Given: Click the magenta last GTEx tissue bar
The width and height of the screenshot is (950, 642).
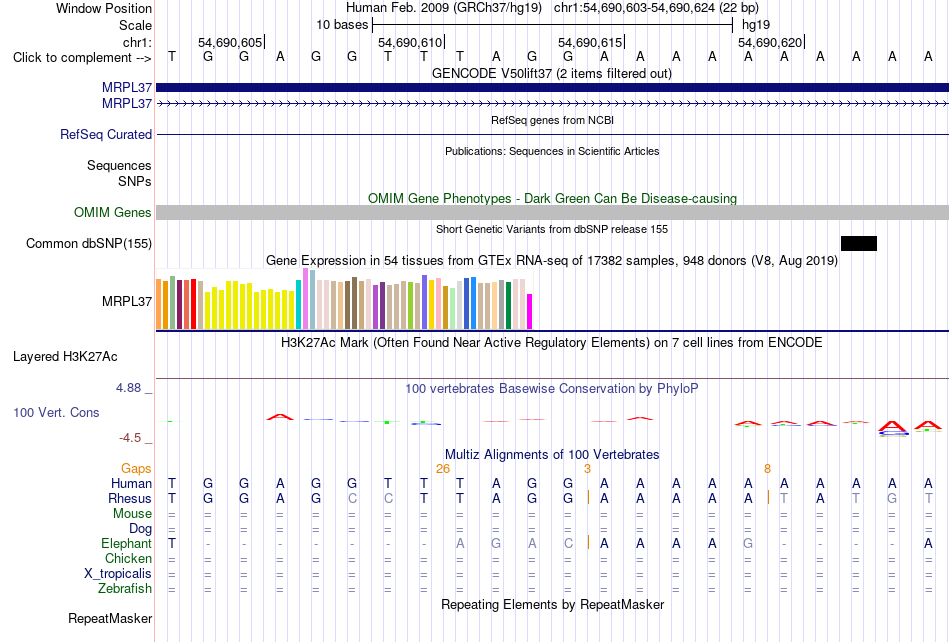Looking at the screenshot, I should click(x=530, y=311).
